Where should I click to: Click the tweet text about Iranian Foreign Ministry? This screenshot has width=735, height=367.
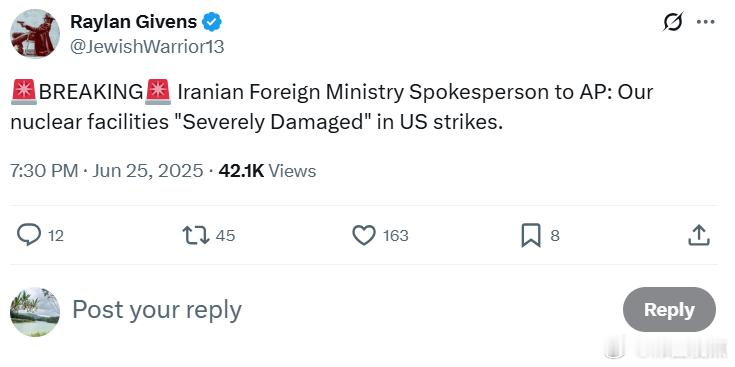331,107
